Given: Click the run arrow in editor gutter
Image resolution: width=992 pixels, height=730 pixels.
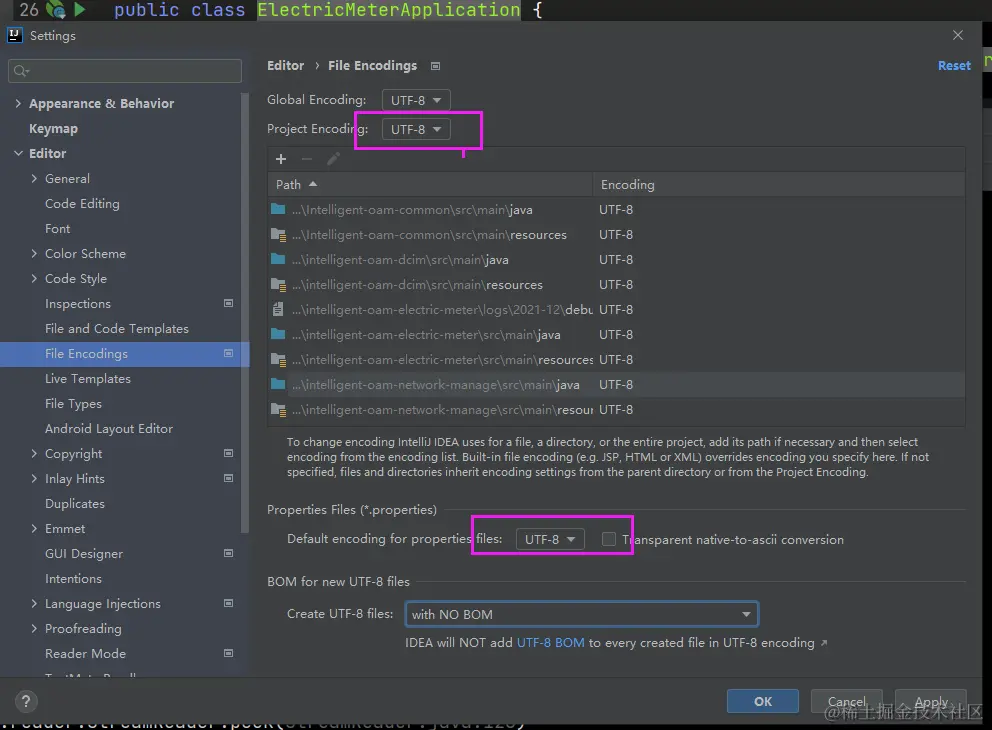Looking at the screenshot, I should click(80, 9).
